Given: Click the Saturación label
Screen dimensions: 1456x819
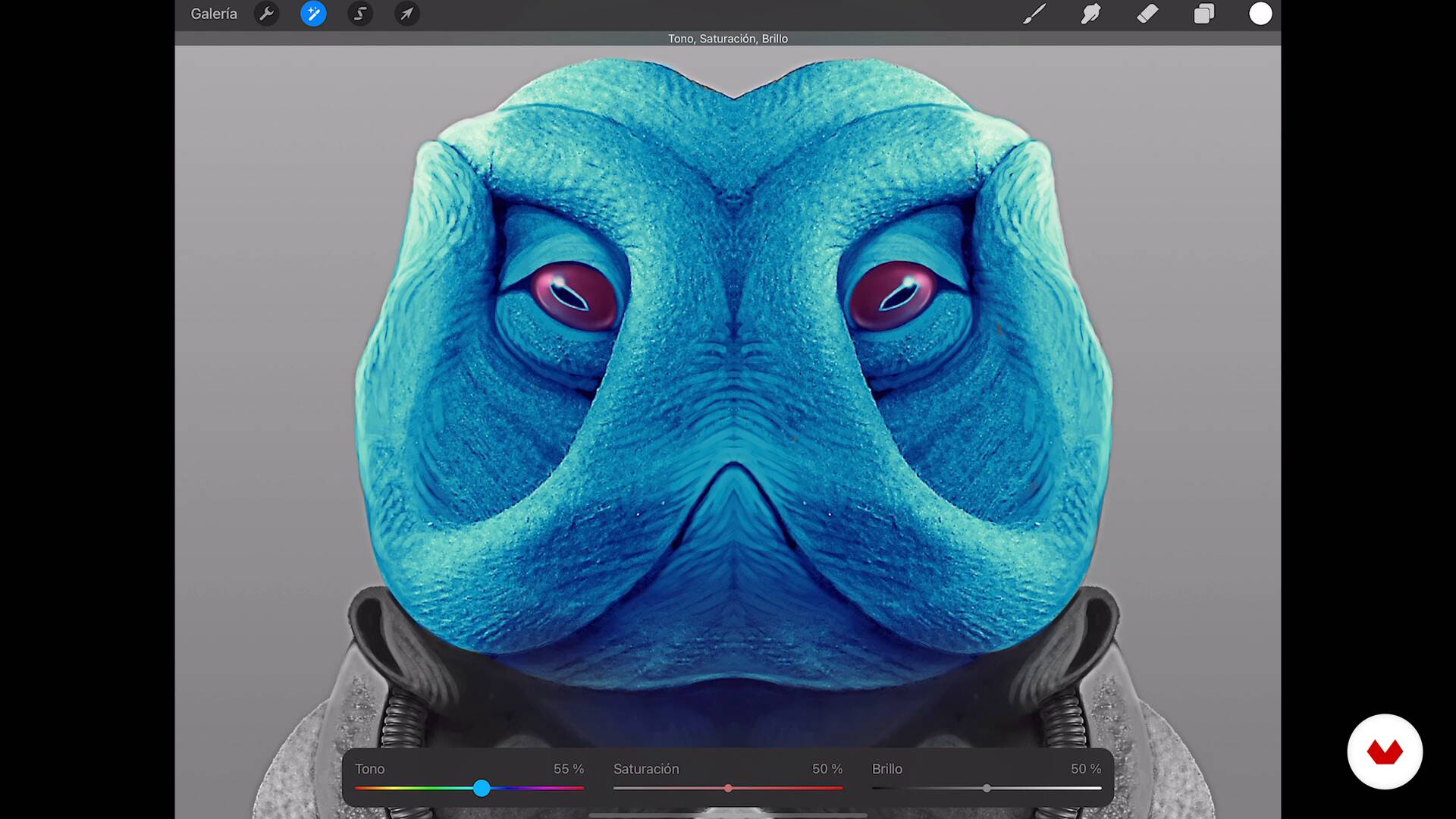Looking at the screenshot, I should coord(646,769).
